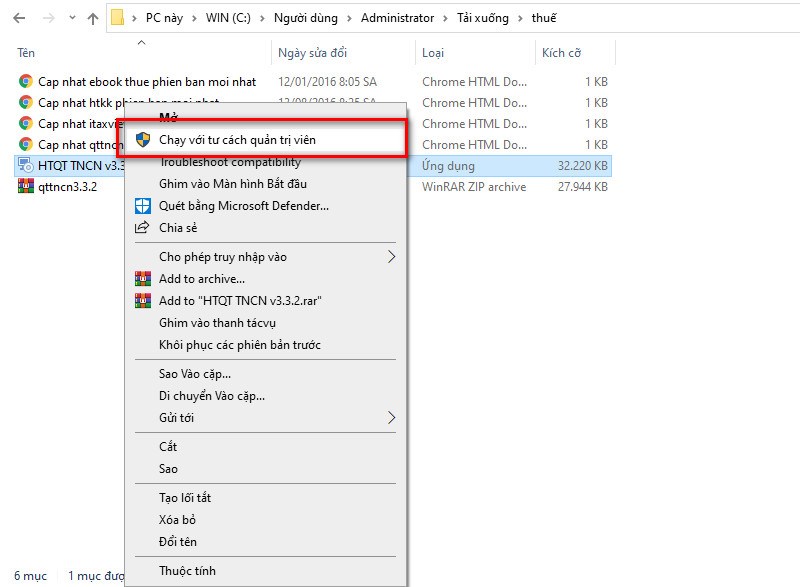Expand the Gửi tới submenu arrow
This screenshot has width=800, height=587.
coord(391,418)
